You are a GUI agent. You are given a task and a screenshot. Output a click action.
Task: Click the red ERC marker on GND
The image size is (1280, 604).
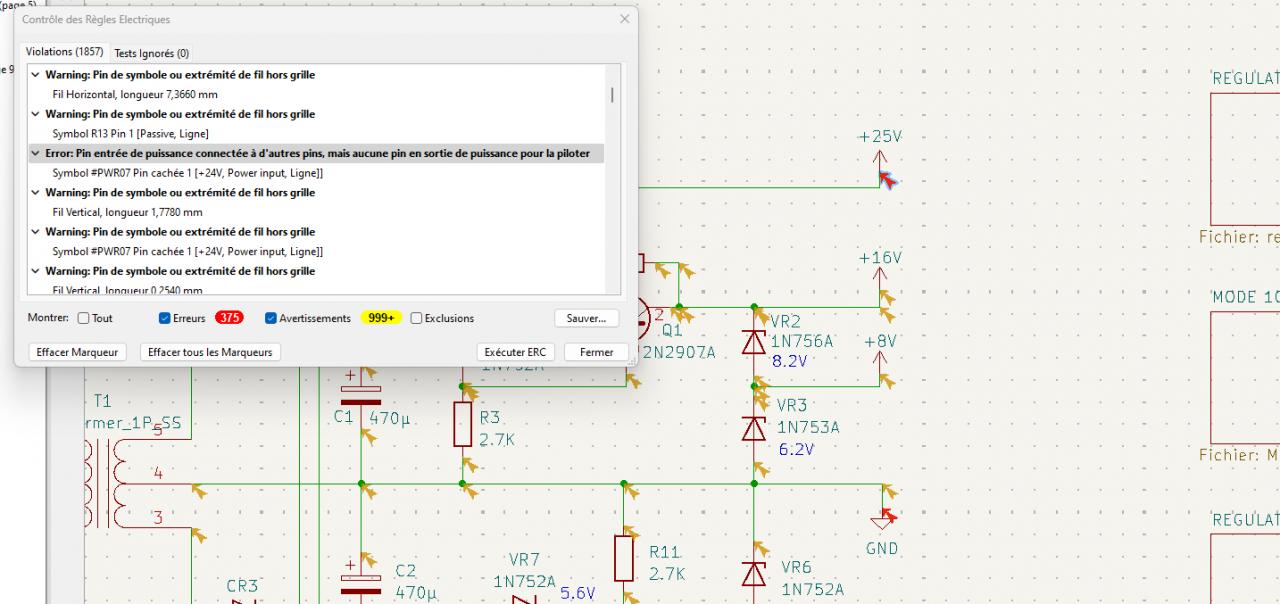tap(887, 517)
